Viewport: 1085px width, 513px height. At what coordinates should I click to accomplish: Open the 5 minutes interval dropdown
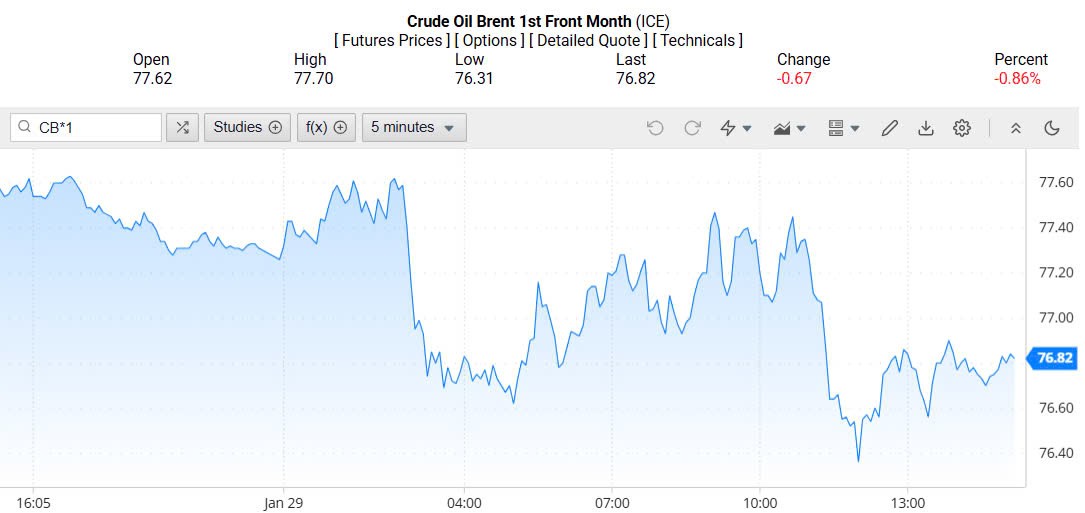click(x=414, y=127)
